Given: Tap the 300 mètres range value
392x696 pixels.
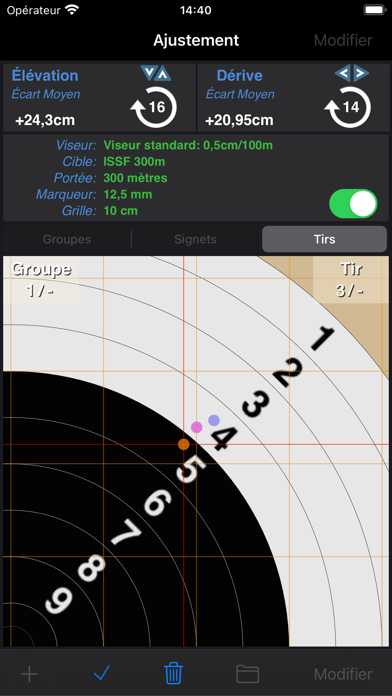Looking at the screenshot, I should click(x=135, y=178).
